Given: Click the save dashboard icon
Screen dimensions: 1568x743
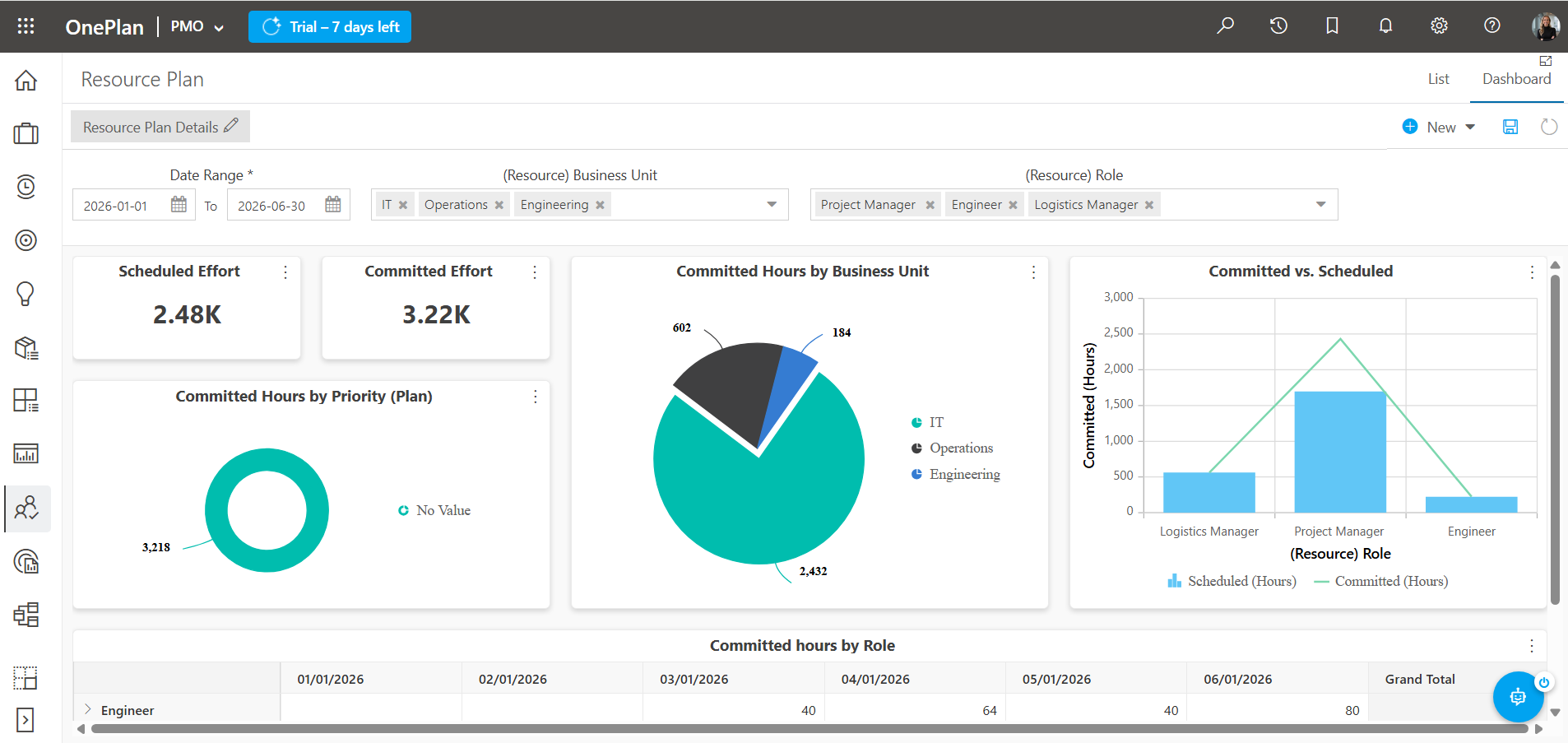Looking at the screenshot, I should [1510, 127].
